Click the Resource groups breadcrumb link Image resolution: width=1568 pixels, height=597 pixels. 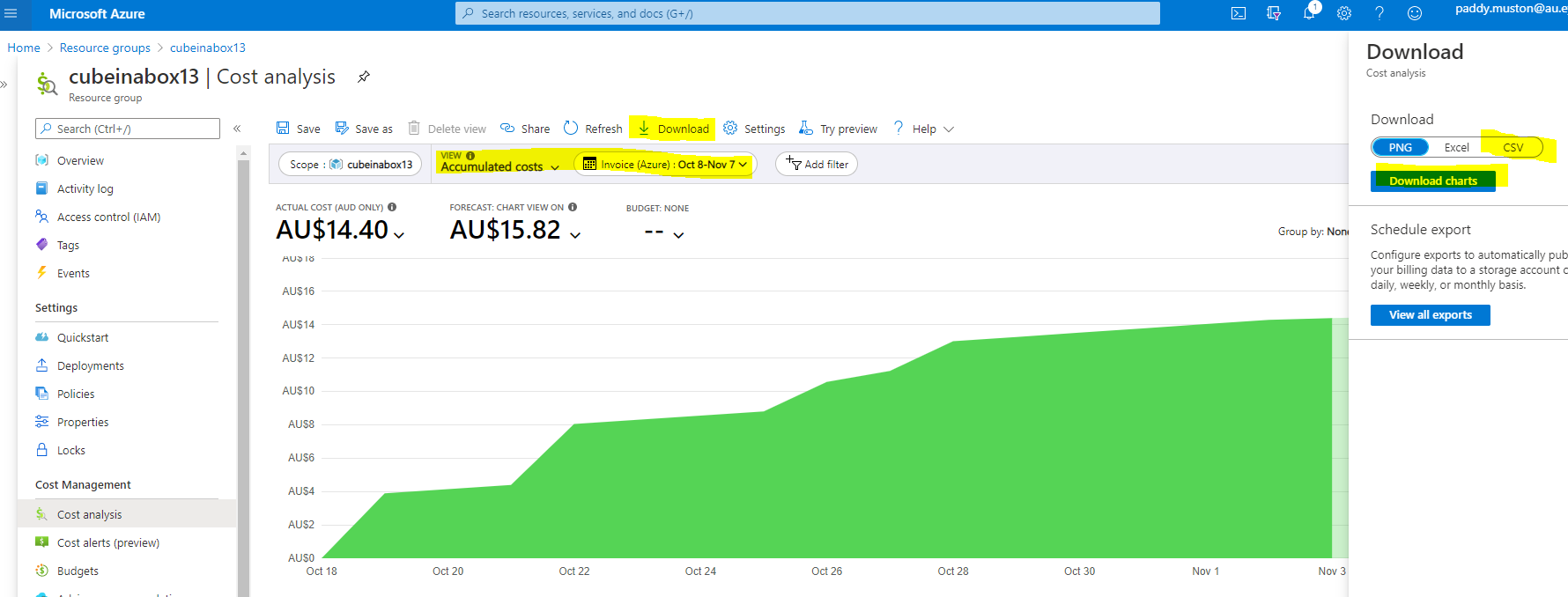point(105,48)
